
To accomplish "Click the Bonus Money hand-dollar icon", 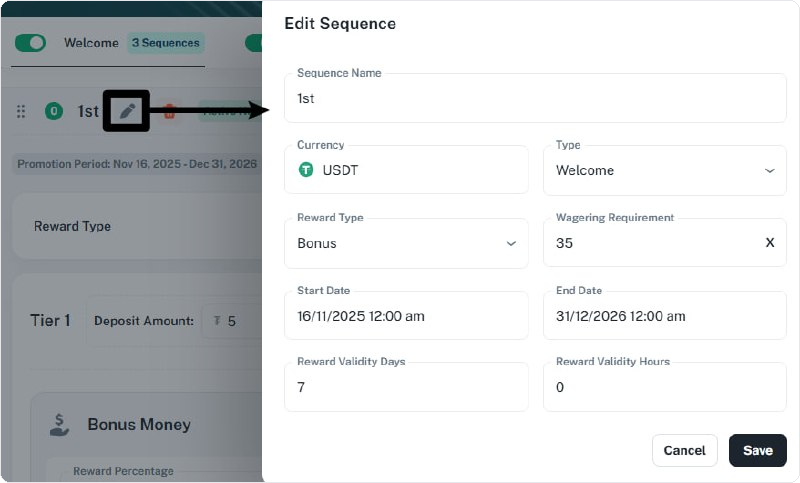I will pyautogui.click(x=59, y=425).
